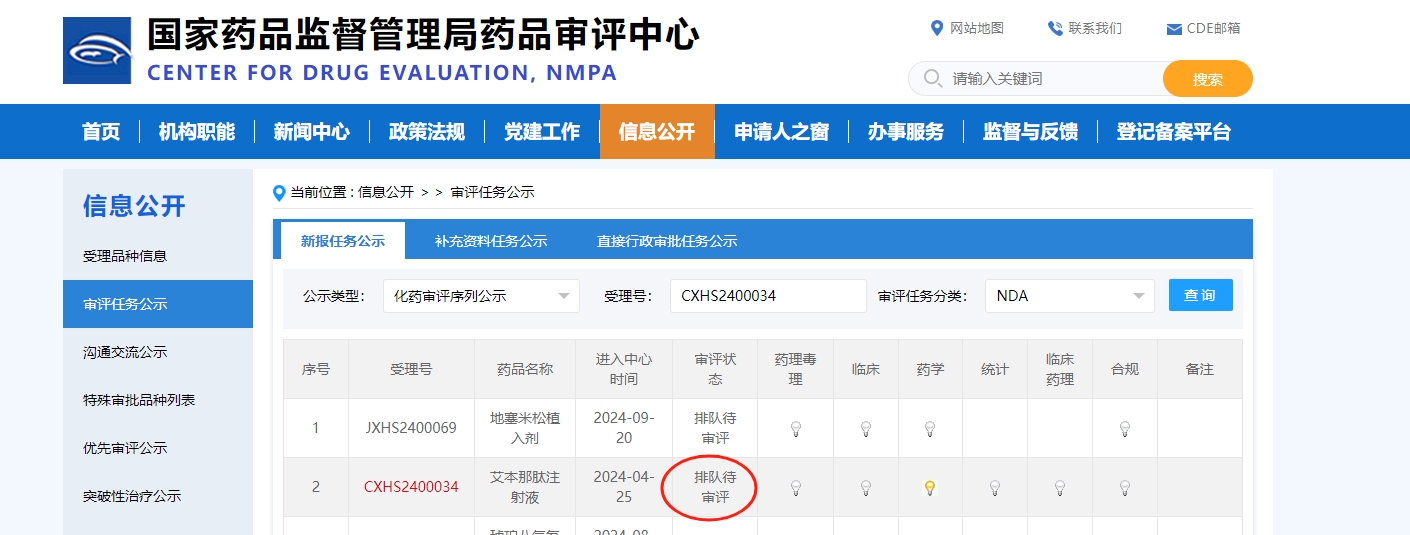Click the 查询 button

tap(1200, 295)
